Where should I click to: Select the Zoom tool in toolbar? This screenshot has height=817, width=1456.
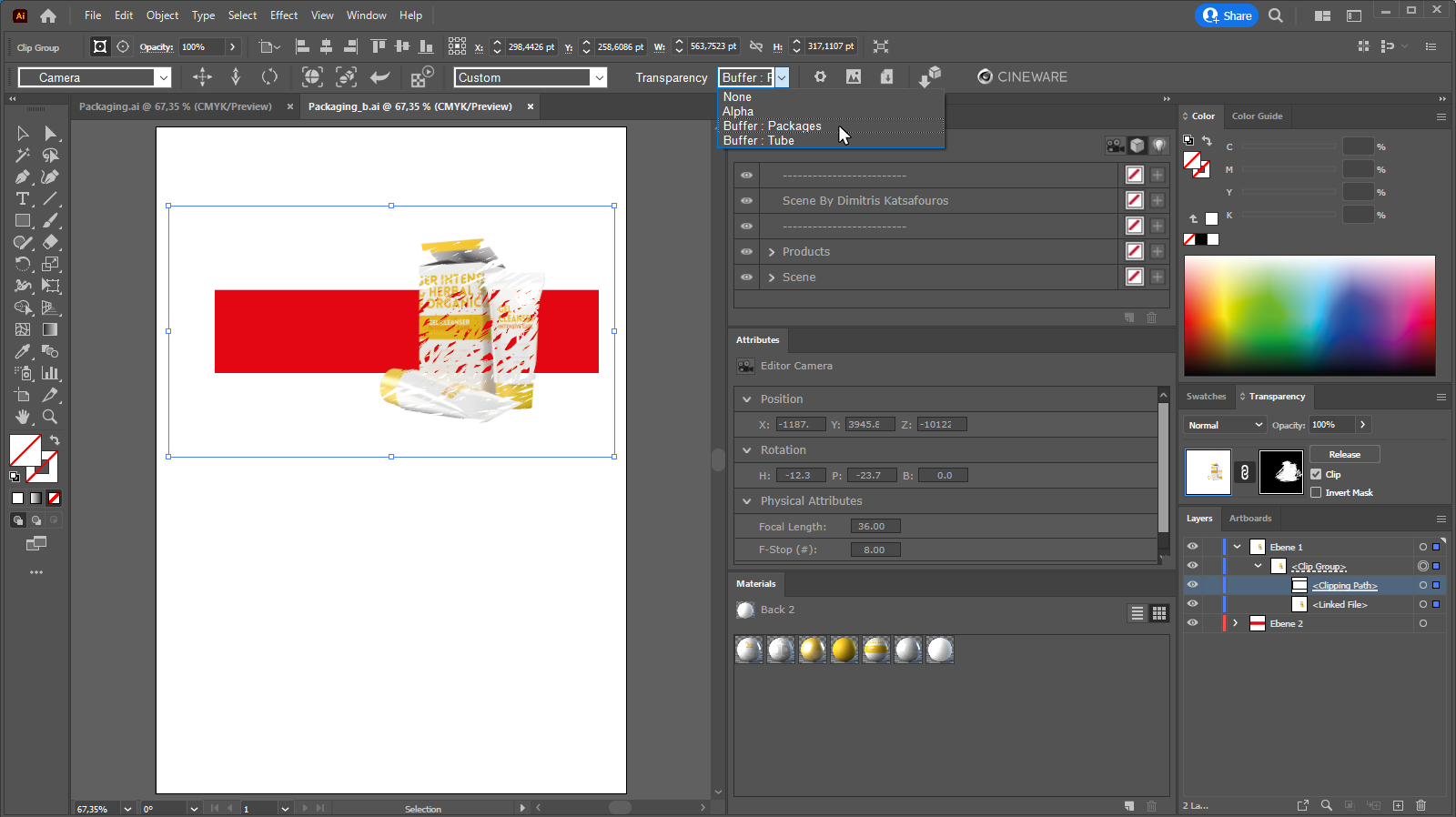tap(51, 417)
